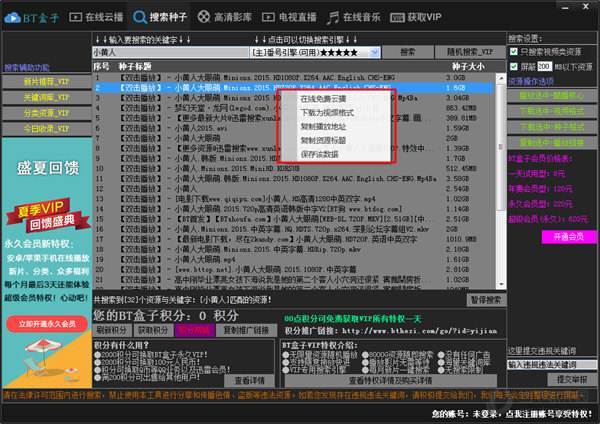Image resolution: width=600 pixels, height=424 pixels.
Task: Toggle the 屏蔽 MB以下资源 checkbox
Action: pos(514,67)
